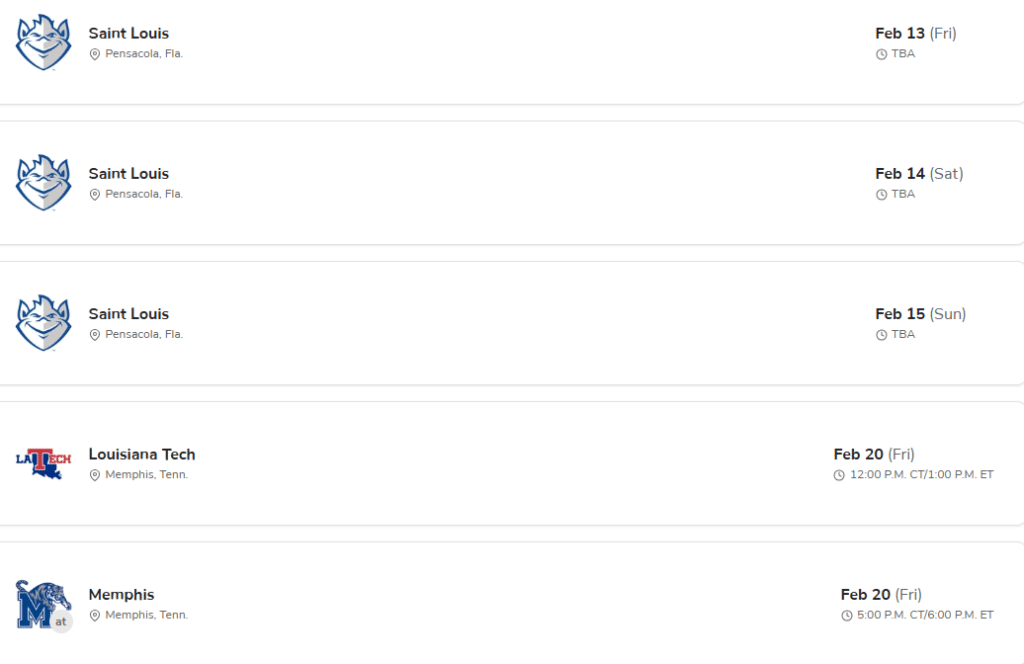Click the location pin in the Feb 14 game row

95,194
